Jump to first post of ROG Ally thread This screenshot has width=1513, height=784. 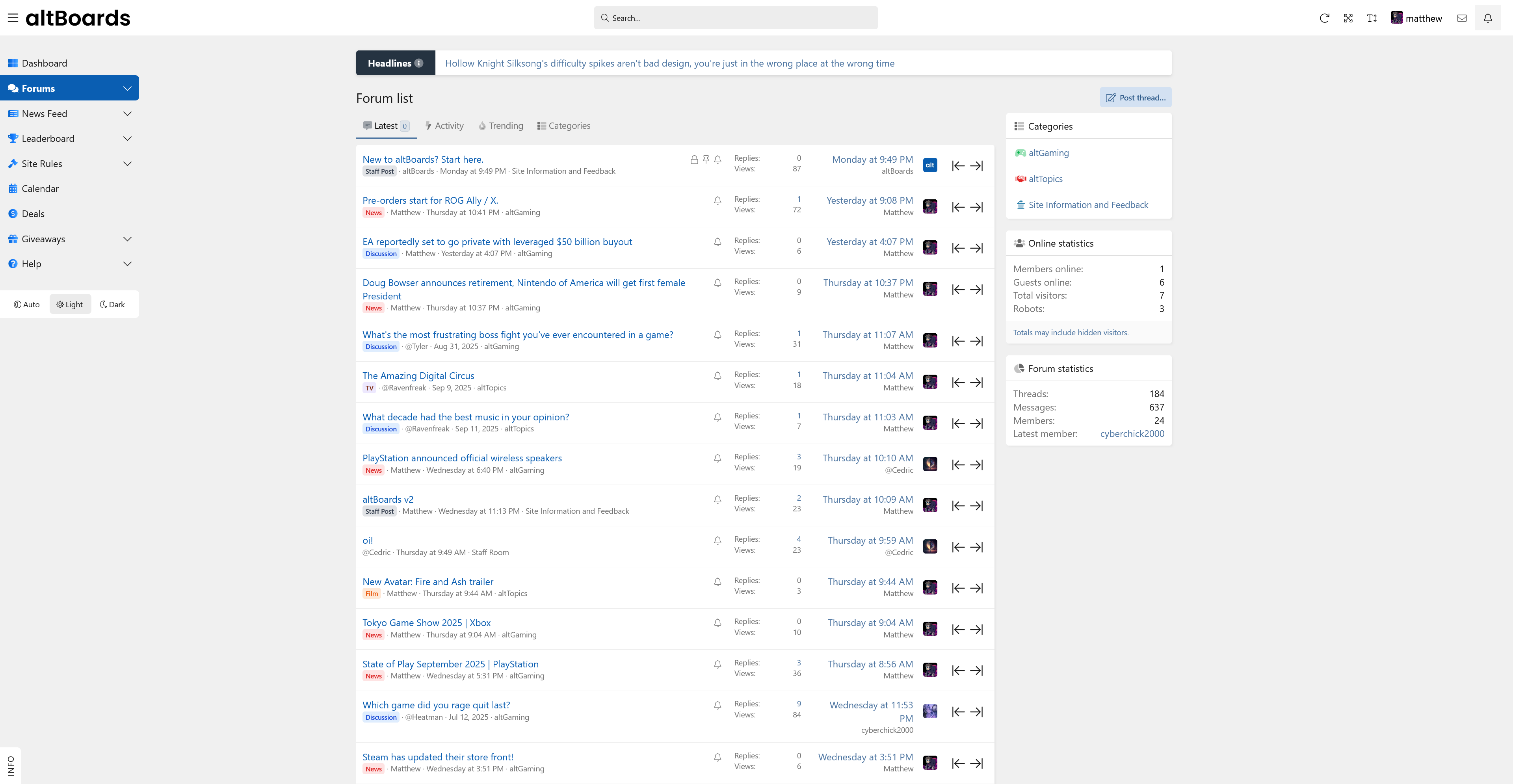958,207
